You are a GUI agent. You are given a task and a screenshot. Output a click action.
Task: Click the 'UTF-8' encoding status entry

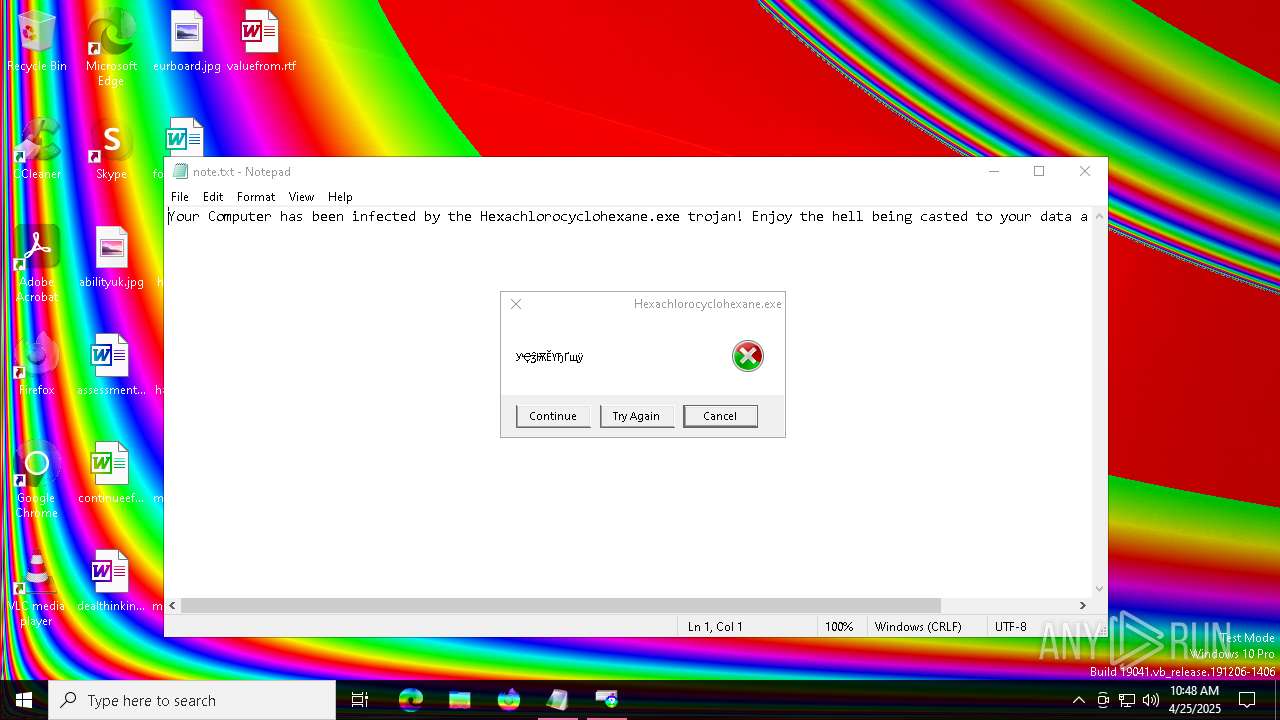coord(1010,627)
